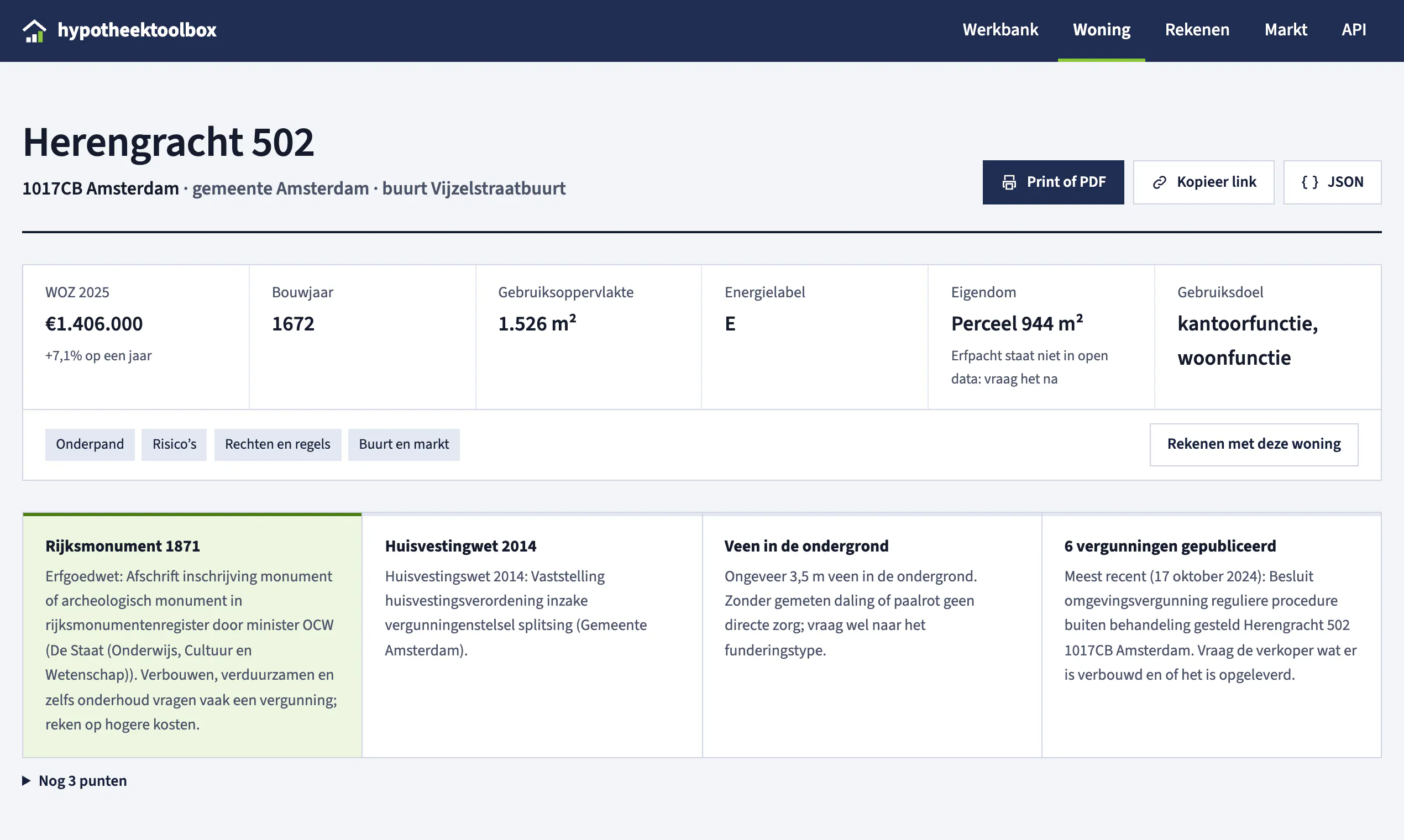This screenshot has width=1404, height=840.
Task: Click Rekenen met deze woning button
Action: click(x=1254, y=444)
